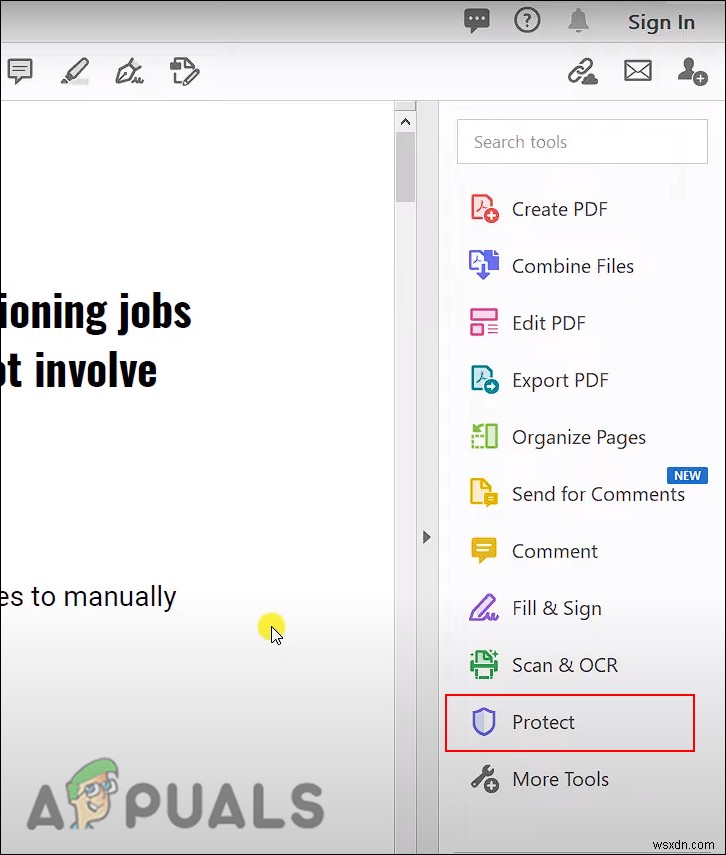Click the sign document pen icon
The width and height of the screenshot is (726, 855).
pyautogui.click(x=129, y=71)
